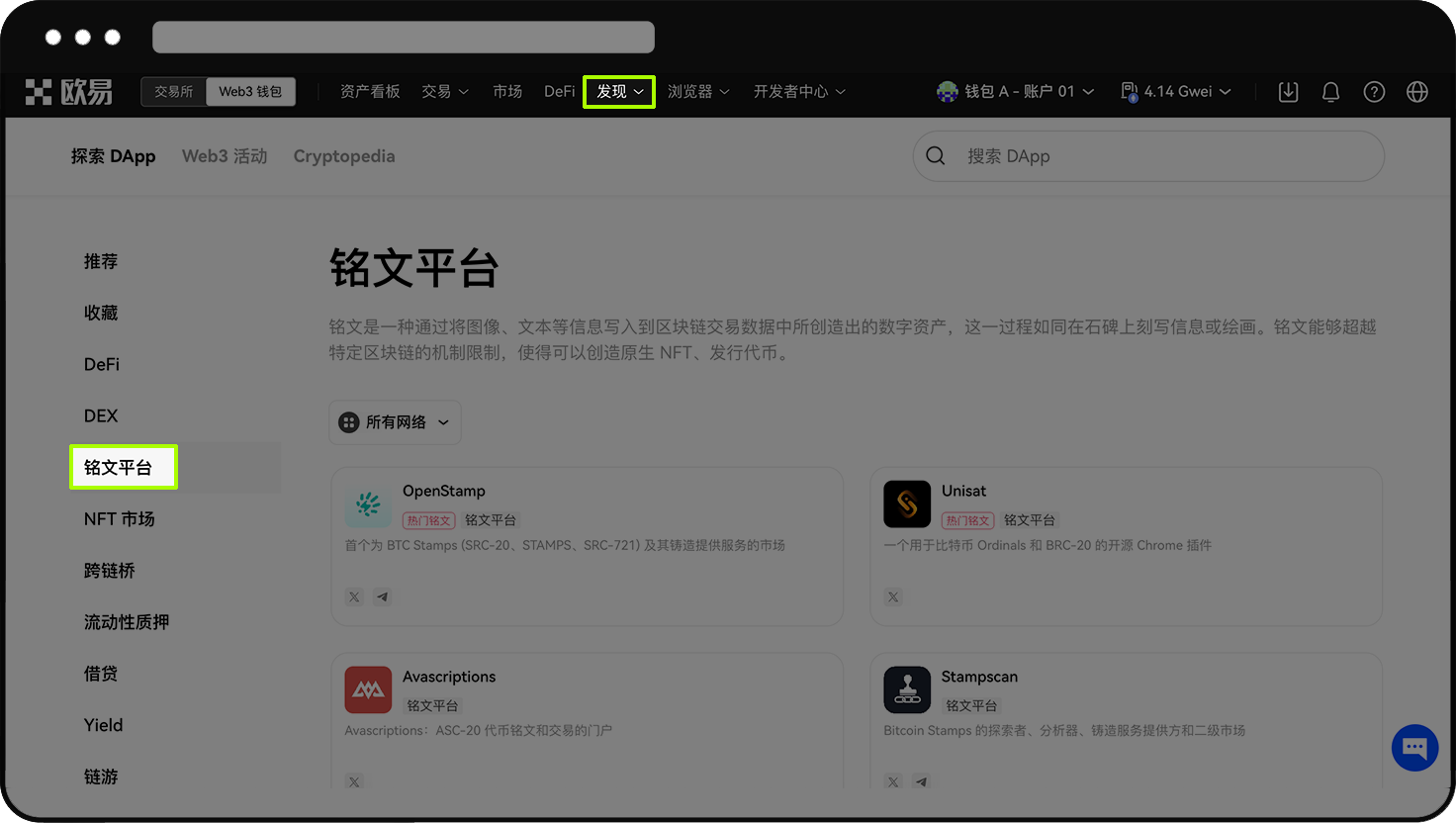Go to 市场 in the top nav
Viewport: 1456px width, 823px height.
coord(507,92)
